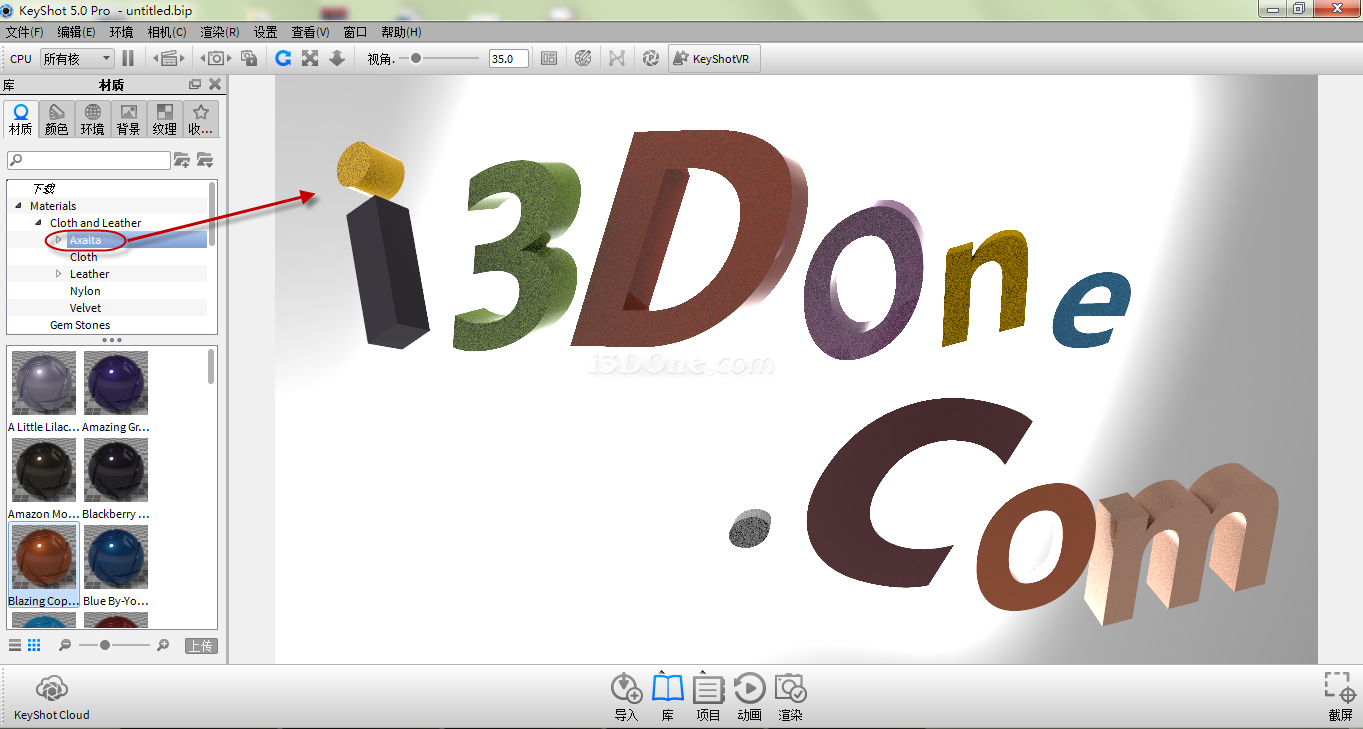Switch library to list view
The height and width of the screenshot is (729, 1363).
point(15,646)
